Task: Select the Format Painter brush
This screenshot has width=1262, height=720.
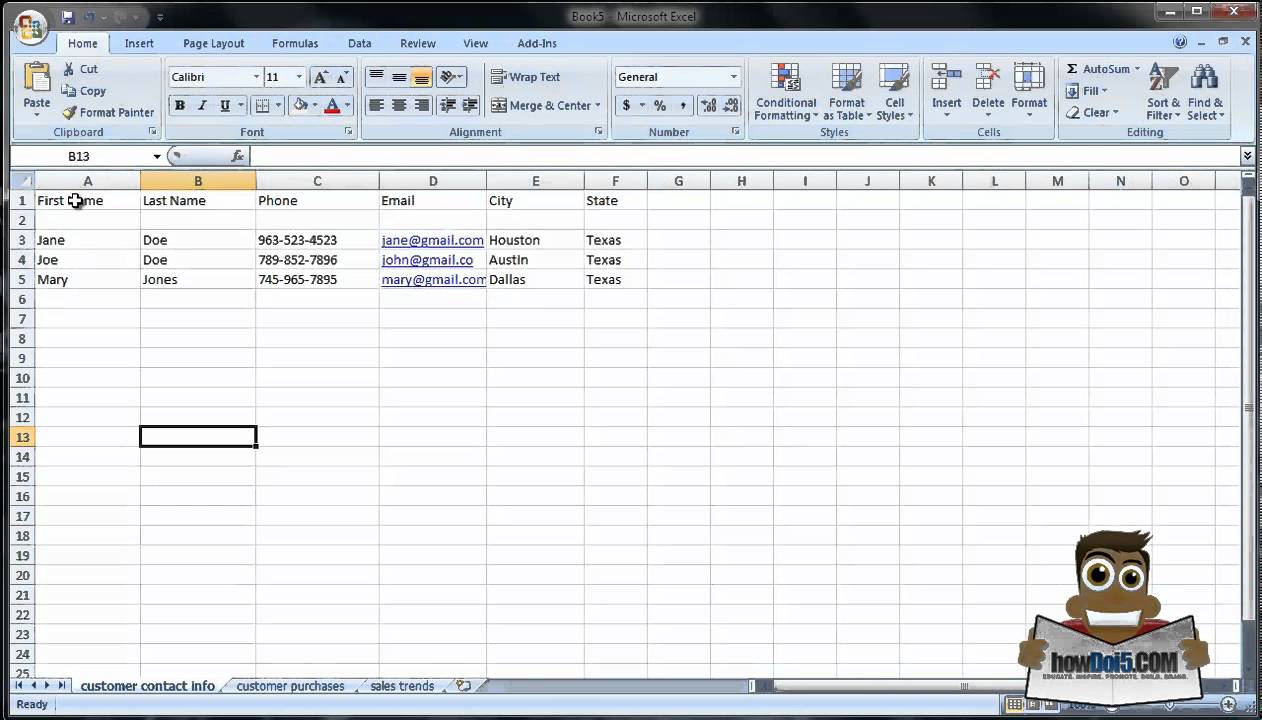Action: coord(69,112)
